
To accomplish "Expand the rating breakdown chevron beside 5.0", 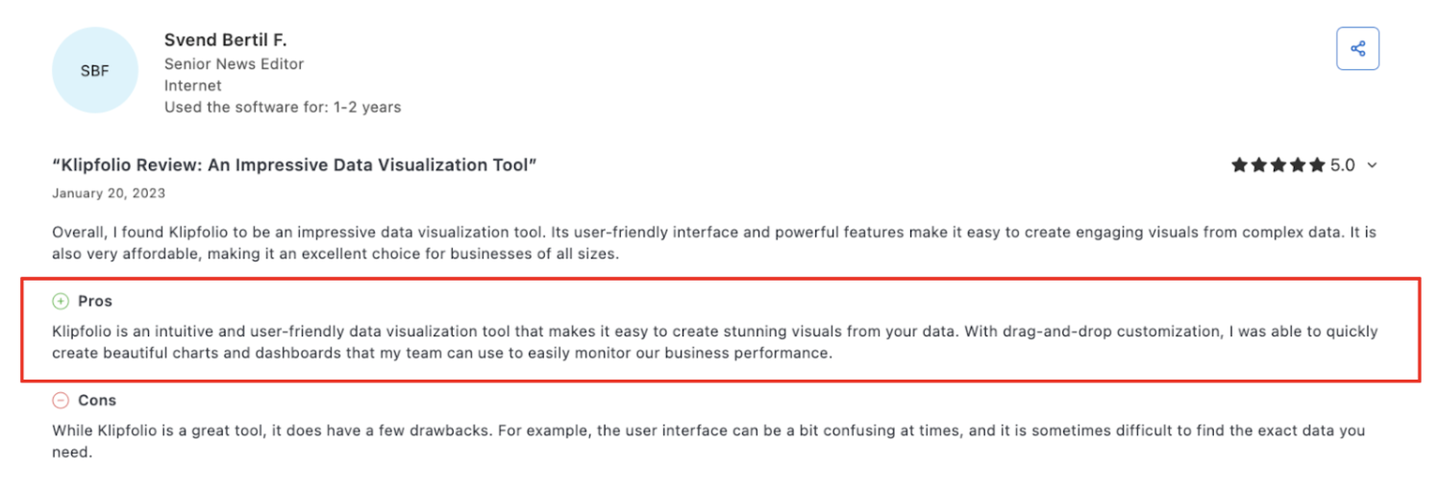I will tap(1371, 166).
